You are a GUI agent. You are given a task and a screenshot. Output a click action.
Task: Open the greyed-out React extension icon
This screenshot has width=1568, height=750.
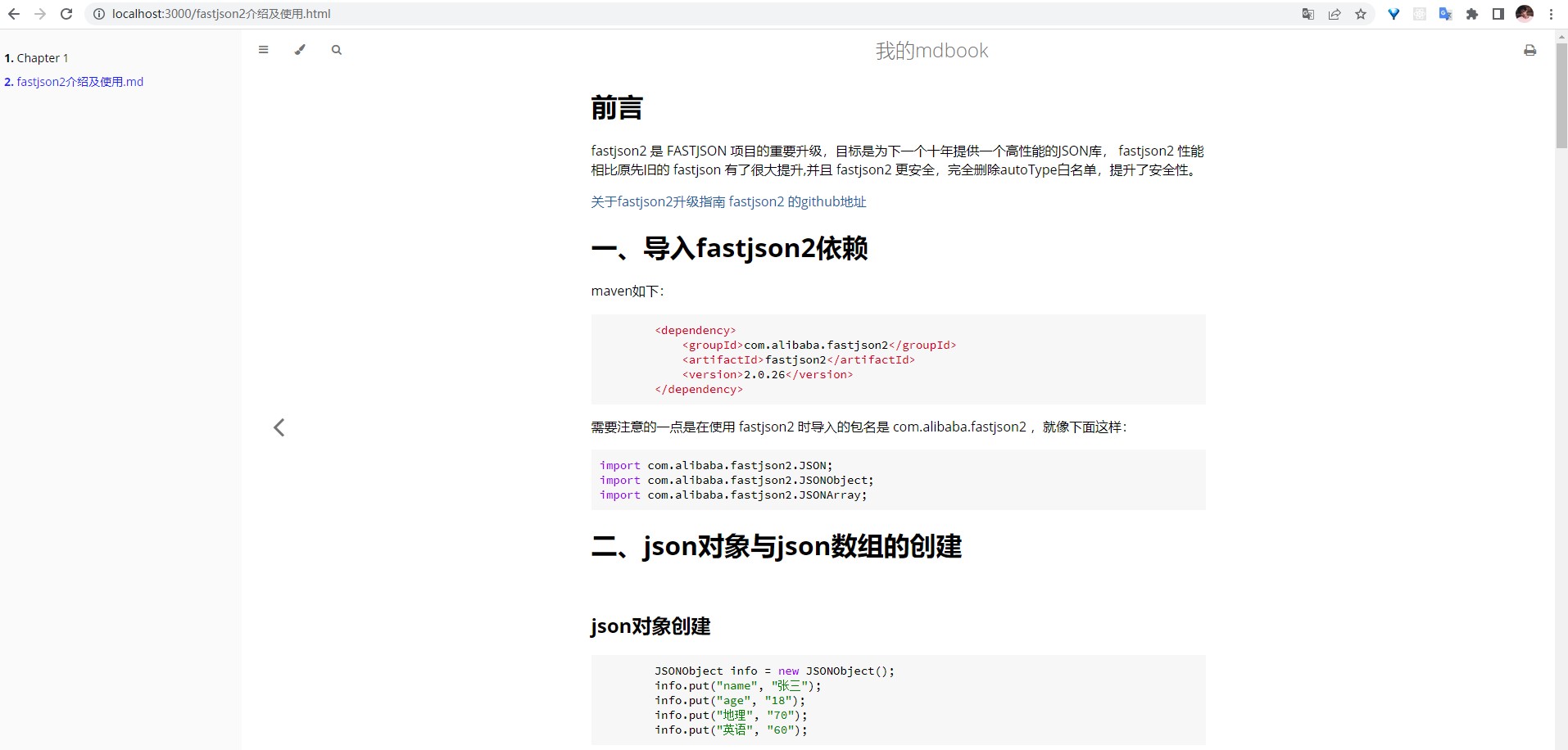point(1420,14)
